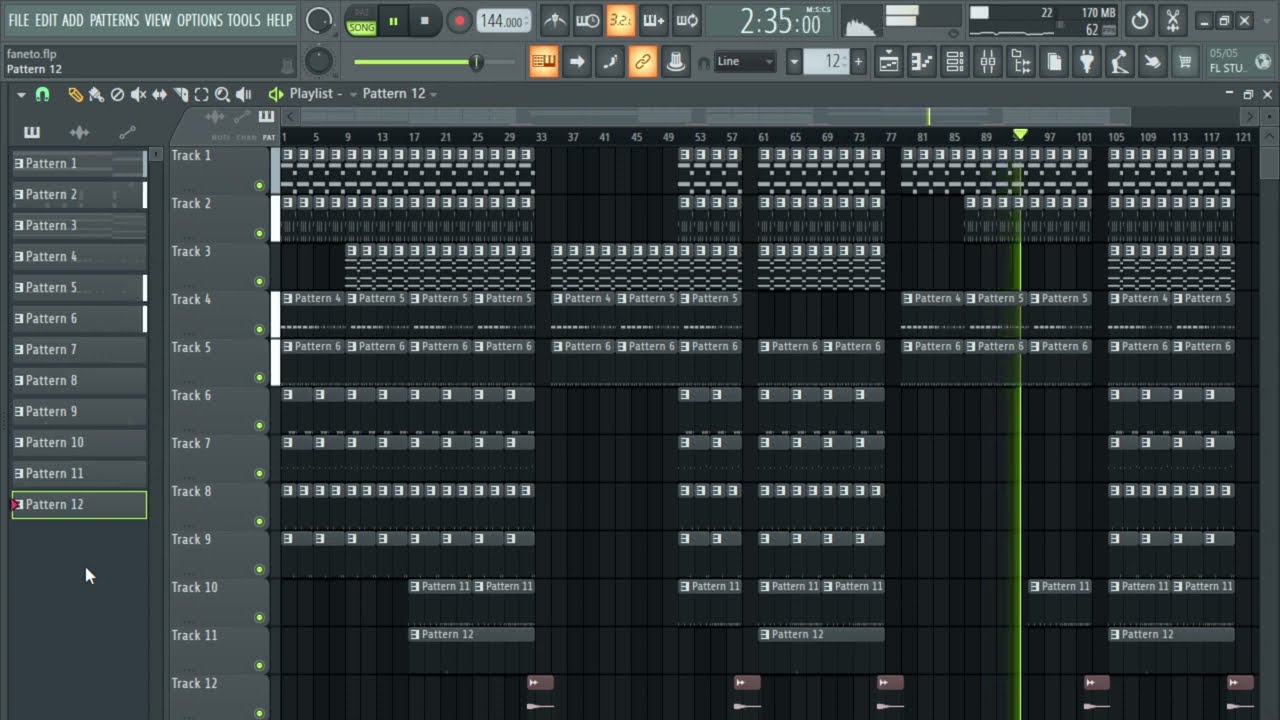Select the Zoom magnifier tool
Image resolution: width=1280 pixels, height=720 pixels.
[222, 94]
